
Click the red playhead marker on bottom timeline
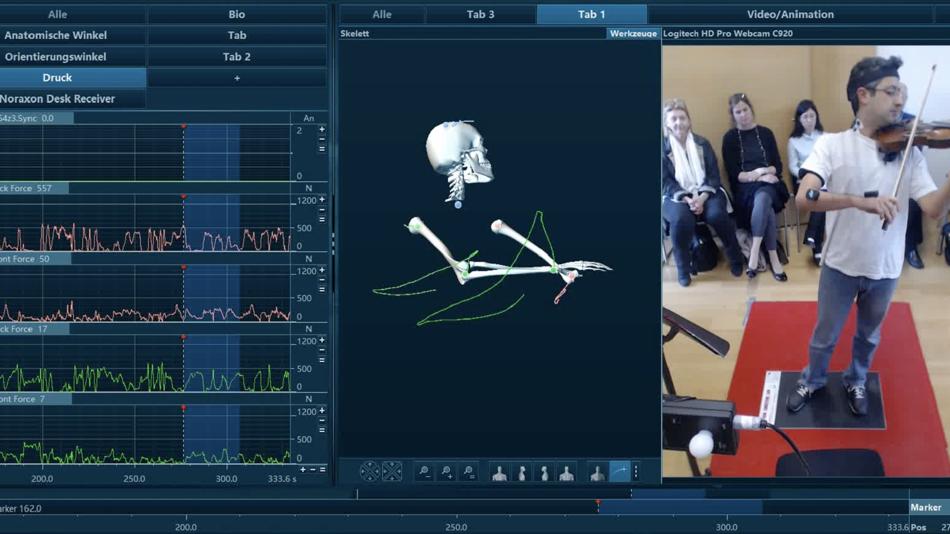coord(598,503)
